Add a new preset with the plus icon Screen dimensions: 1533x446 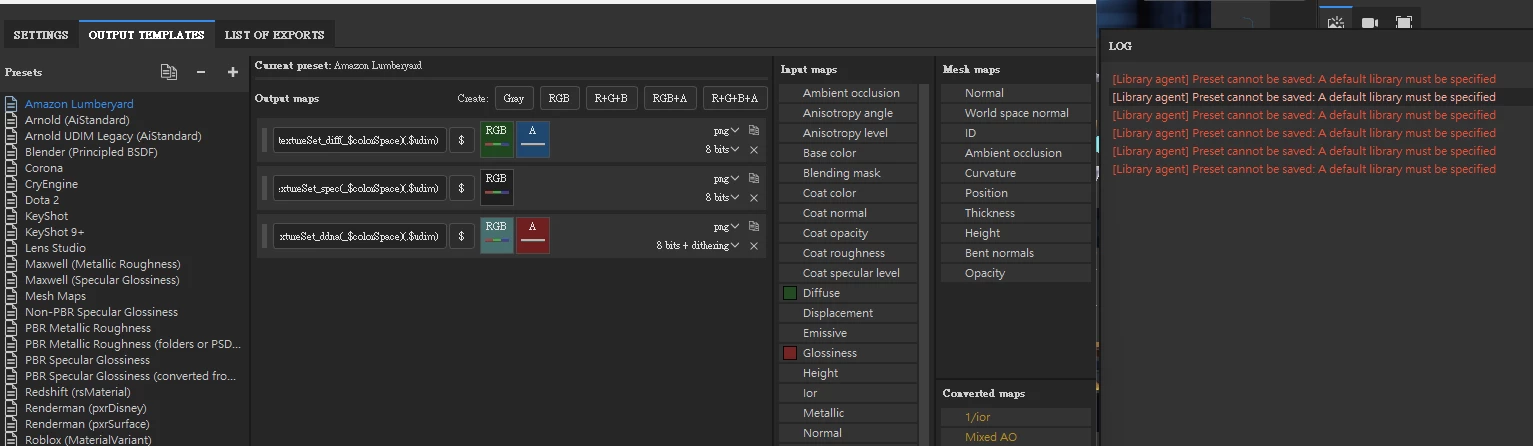coord(233,72)
